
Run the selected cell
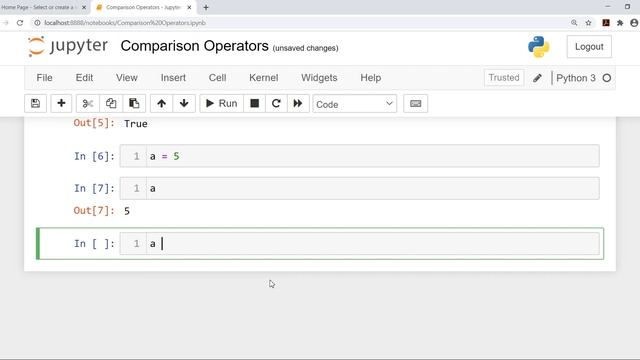(222, 104)
